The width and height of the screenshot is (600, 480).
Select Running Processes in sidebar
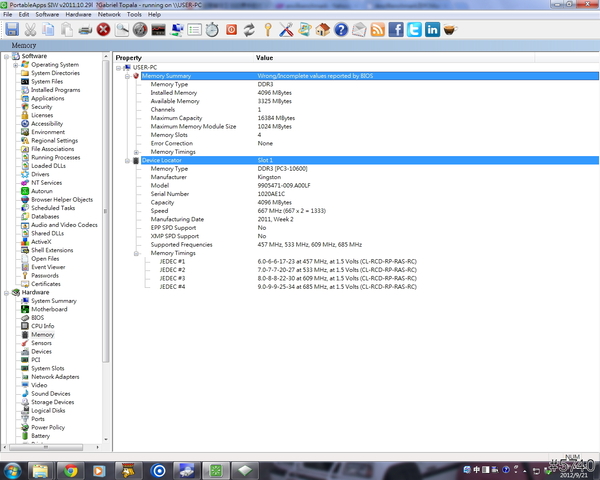(55, 157)
